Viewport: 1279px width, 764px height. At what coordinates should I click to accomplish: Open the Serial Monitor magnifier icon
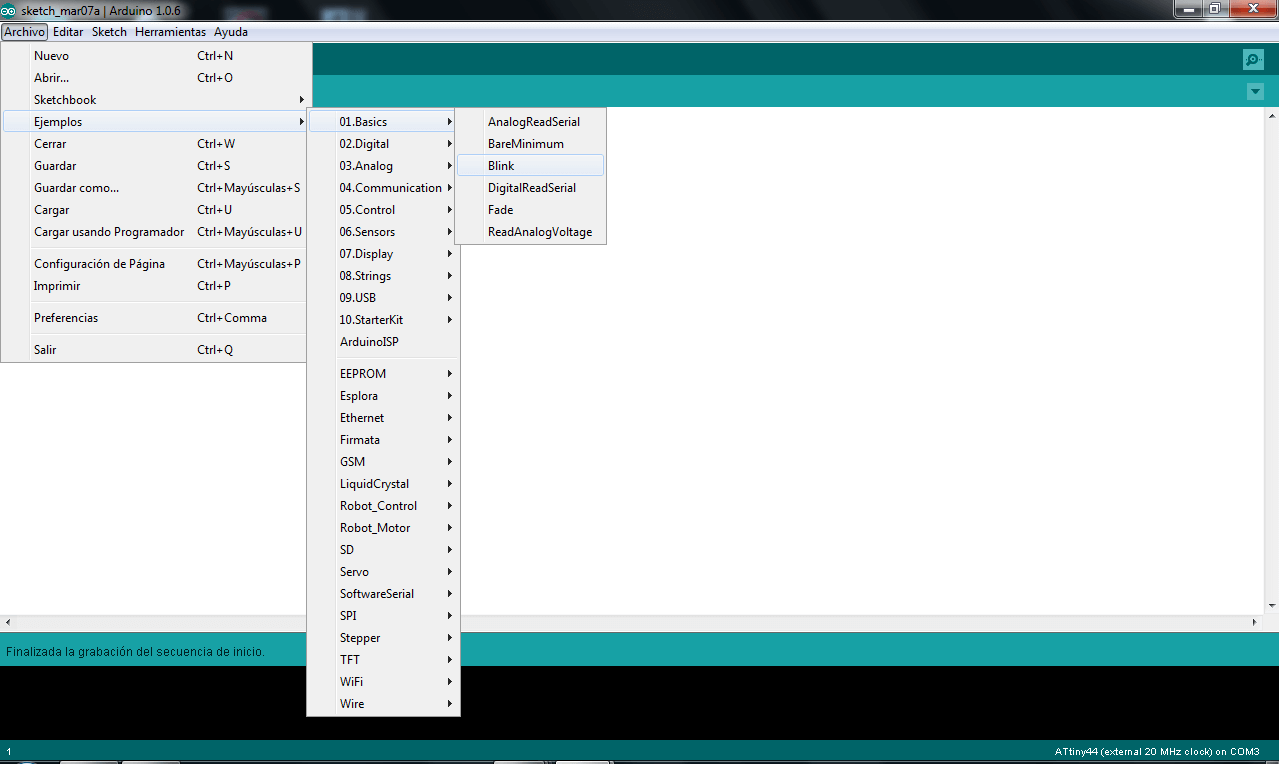coord(1253,60)
